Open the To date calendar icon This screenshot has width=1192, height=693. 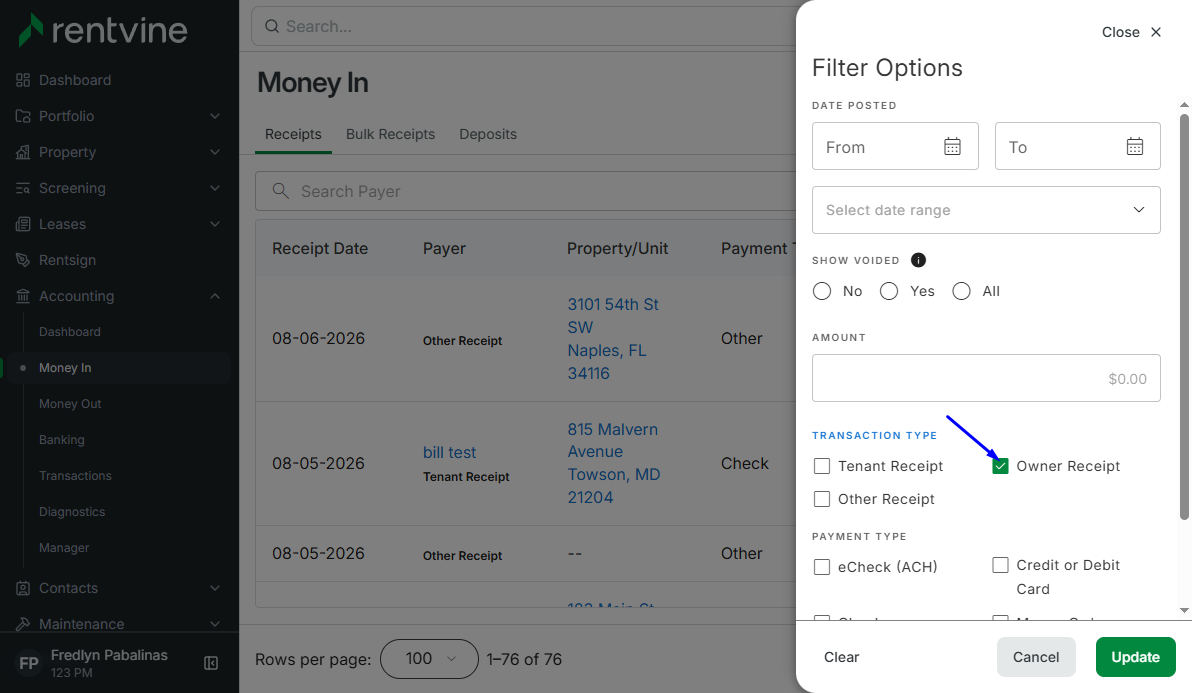point(1135,146)
